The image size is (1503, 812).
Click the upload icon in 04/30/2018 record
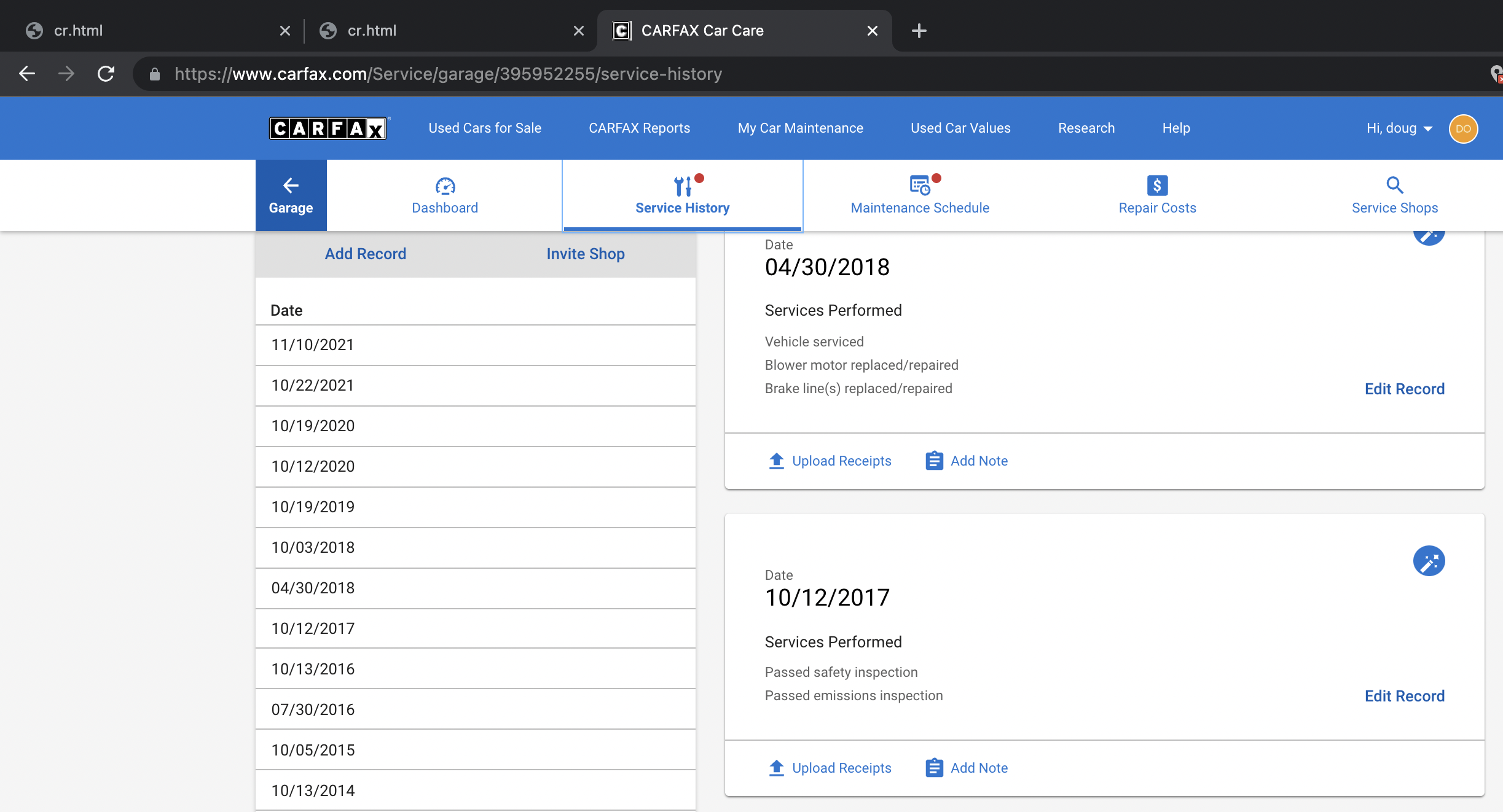(x=777, y=461)
